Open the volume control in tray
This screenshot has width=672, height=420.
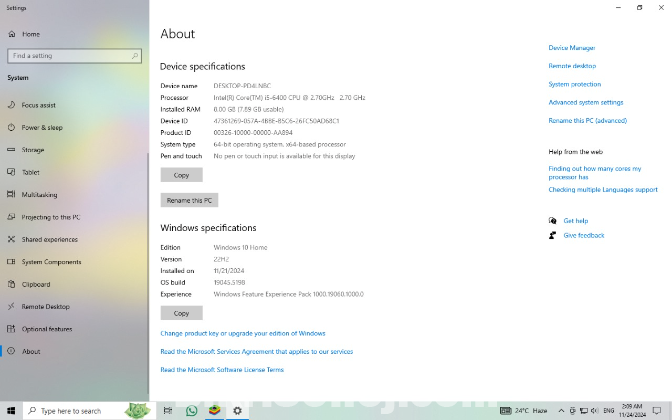point(594,411)
